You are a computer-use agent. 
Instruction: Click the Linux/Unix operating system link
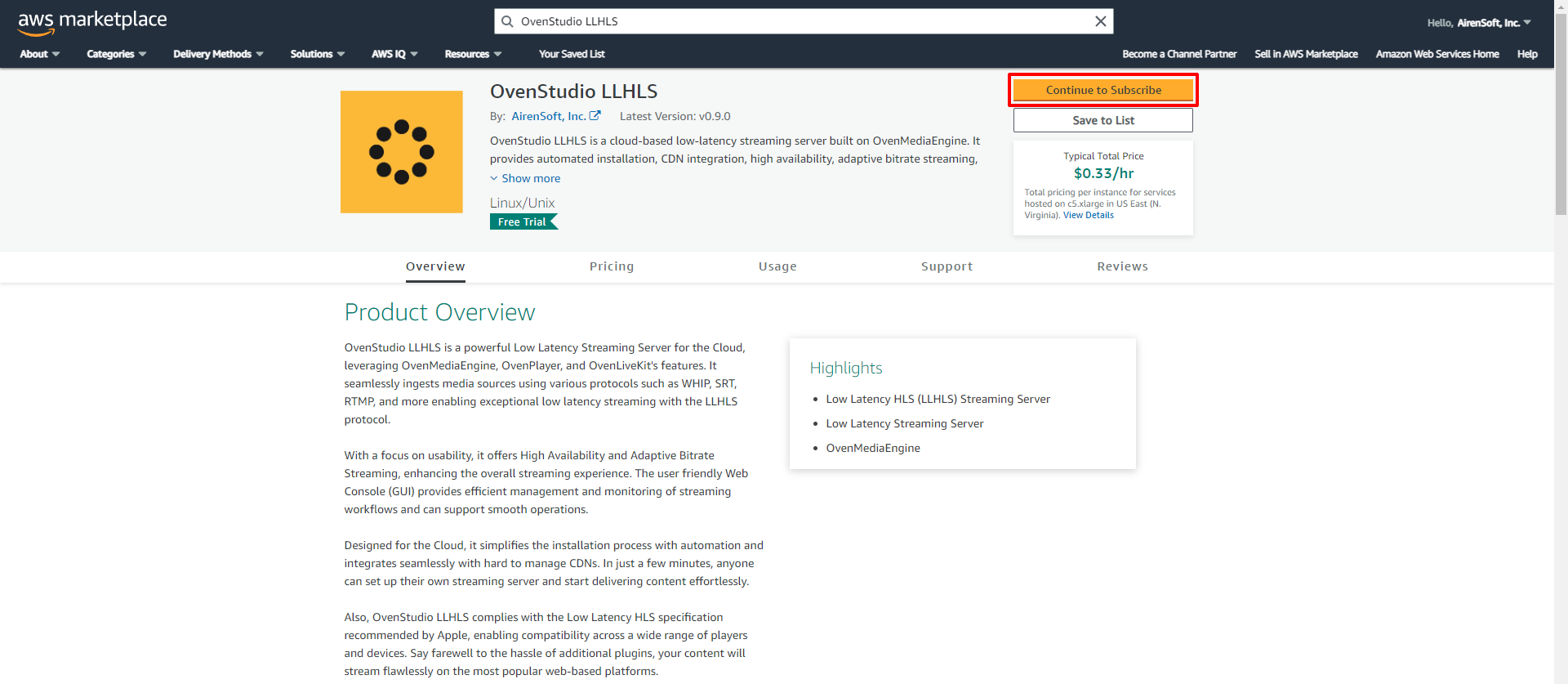coord(522,203)
